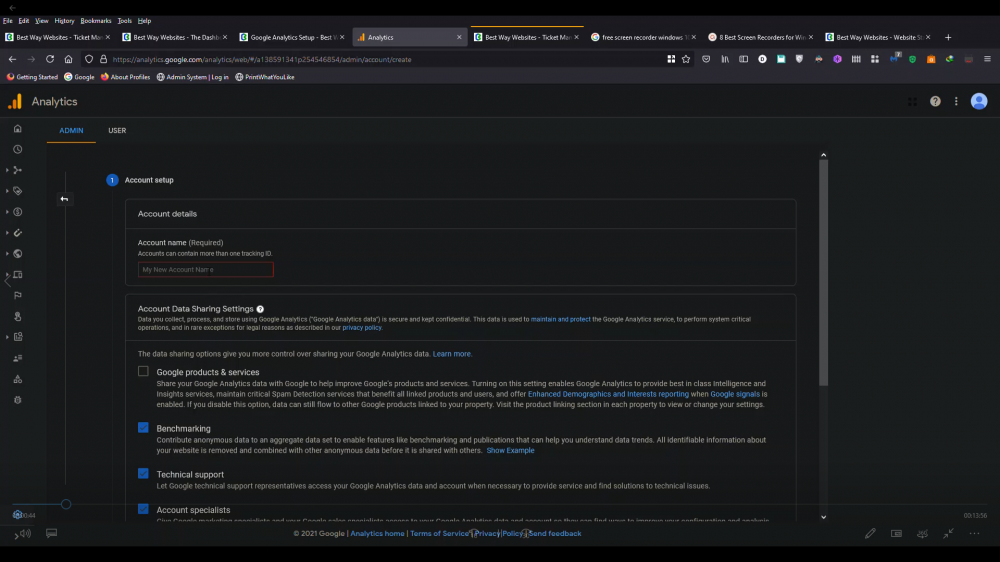This screenshot has width=1000, height=562.
Task: Expand the Acquisition tag section in sidebar
Action: pos(8,191)
